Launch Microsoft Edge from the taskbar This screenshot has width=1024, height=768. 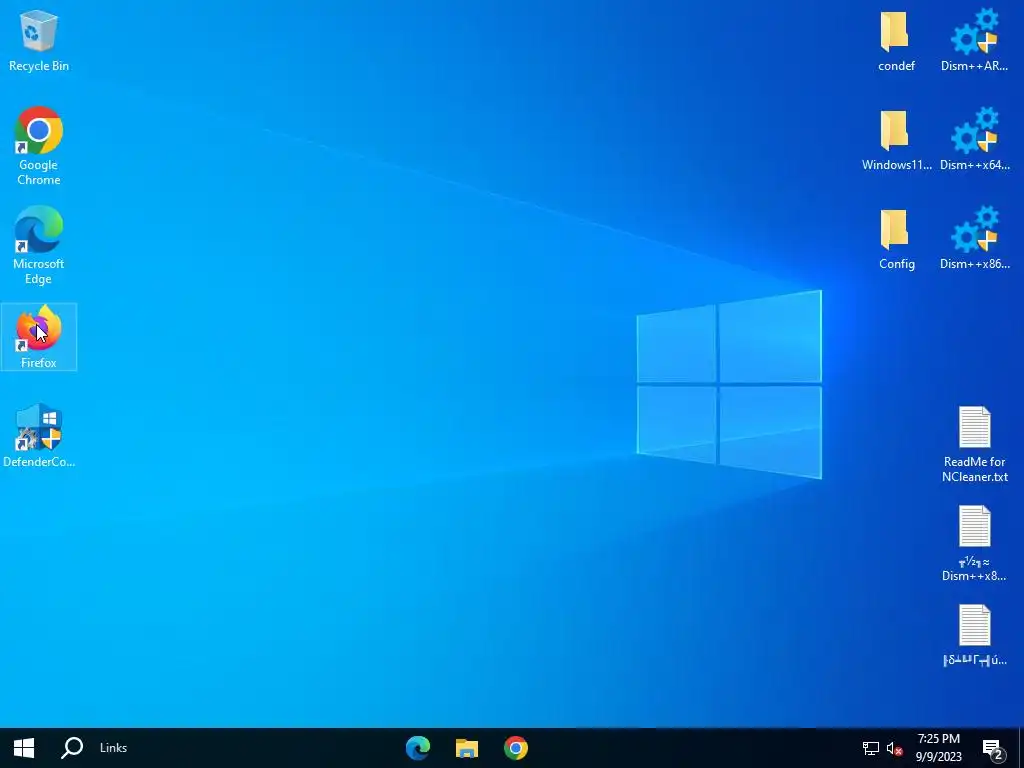[x=418, y=748]
